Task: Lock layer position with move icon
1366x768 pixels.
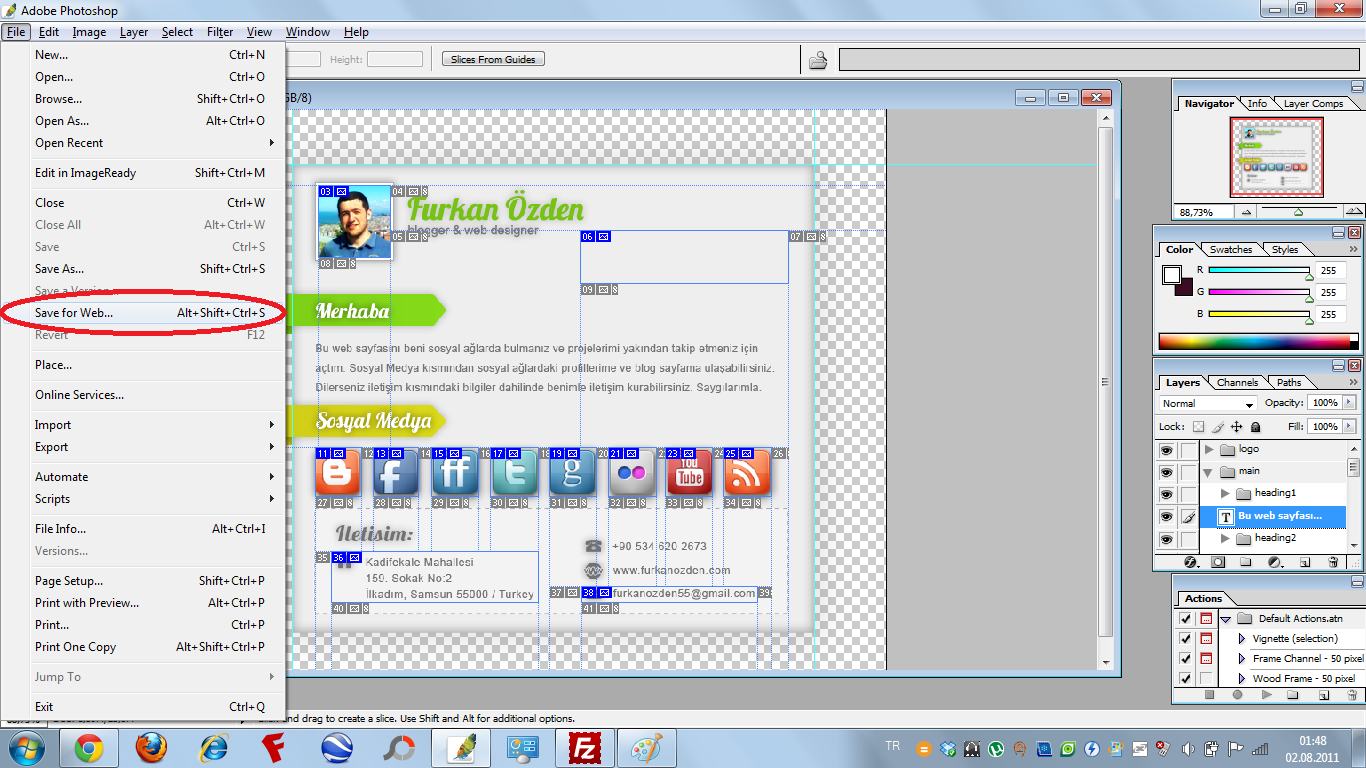Action: click(x=1236, y=426)
